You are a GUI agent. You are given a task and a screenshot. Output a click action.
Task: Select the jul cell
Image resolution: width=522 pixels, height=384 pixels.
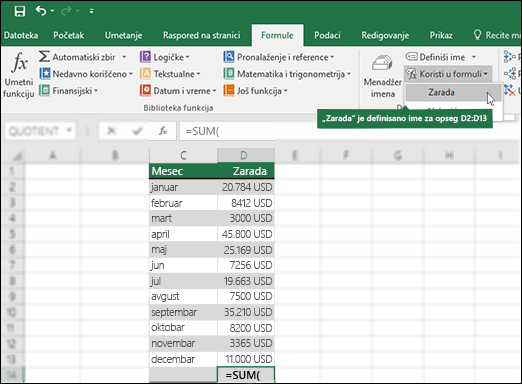183,281
